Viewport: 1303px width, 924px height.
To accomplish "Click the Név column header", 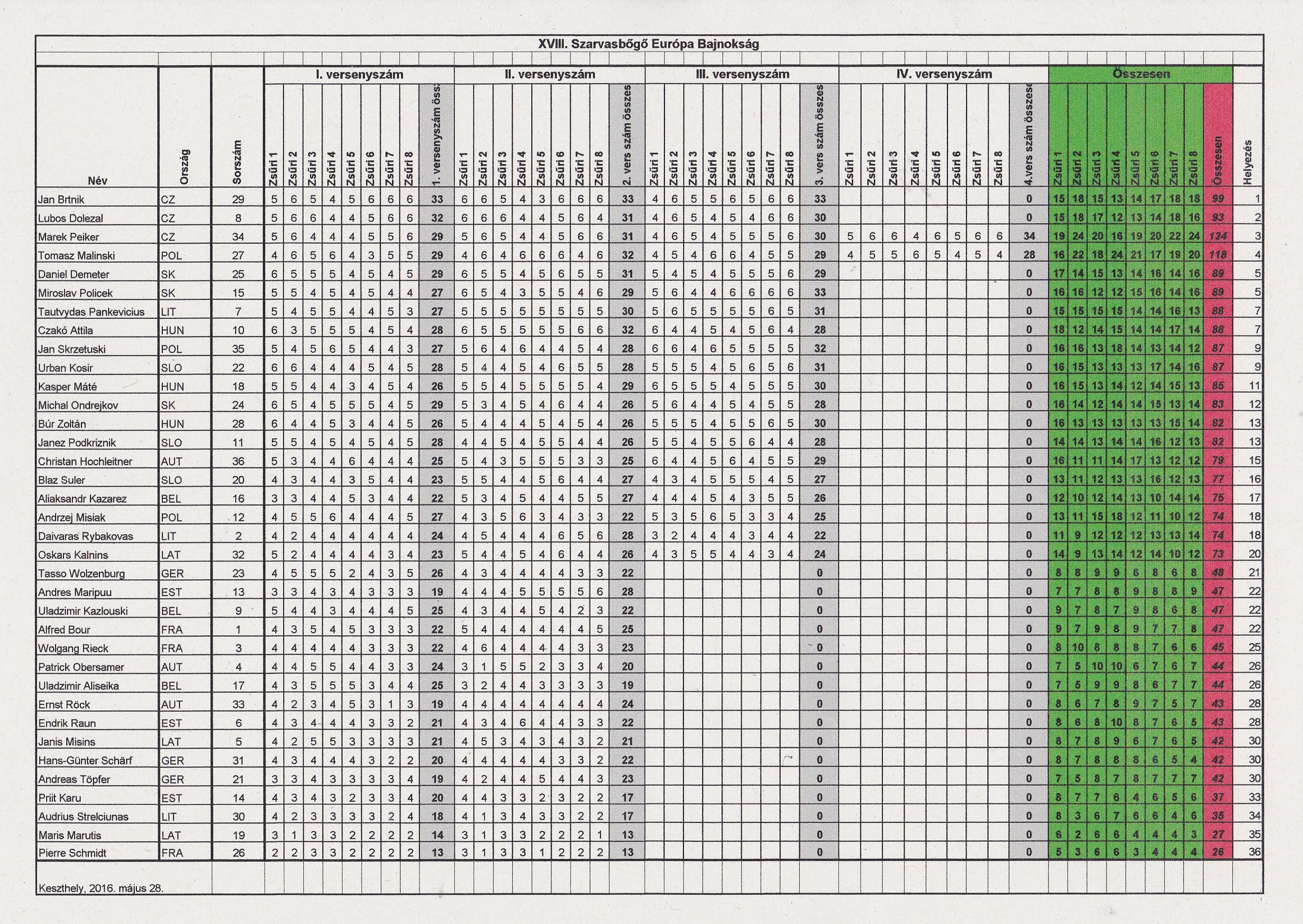I will pyautogui.click(x=97, y=181).
